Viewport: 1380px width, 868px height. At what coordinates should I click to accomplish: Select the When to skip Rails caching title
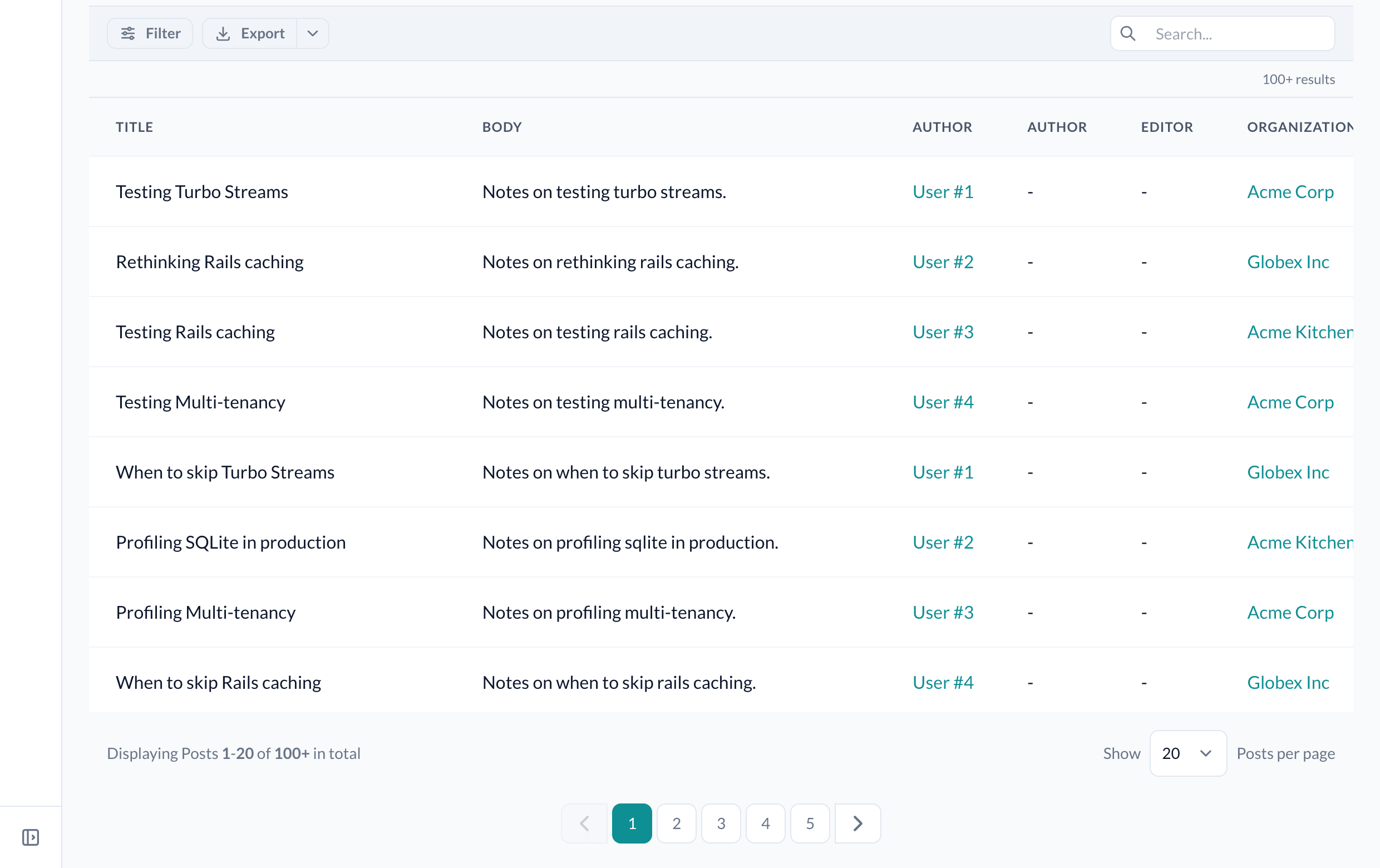218,682
